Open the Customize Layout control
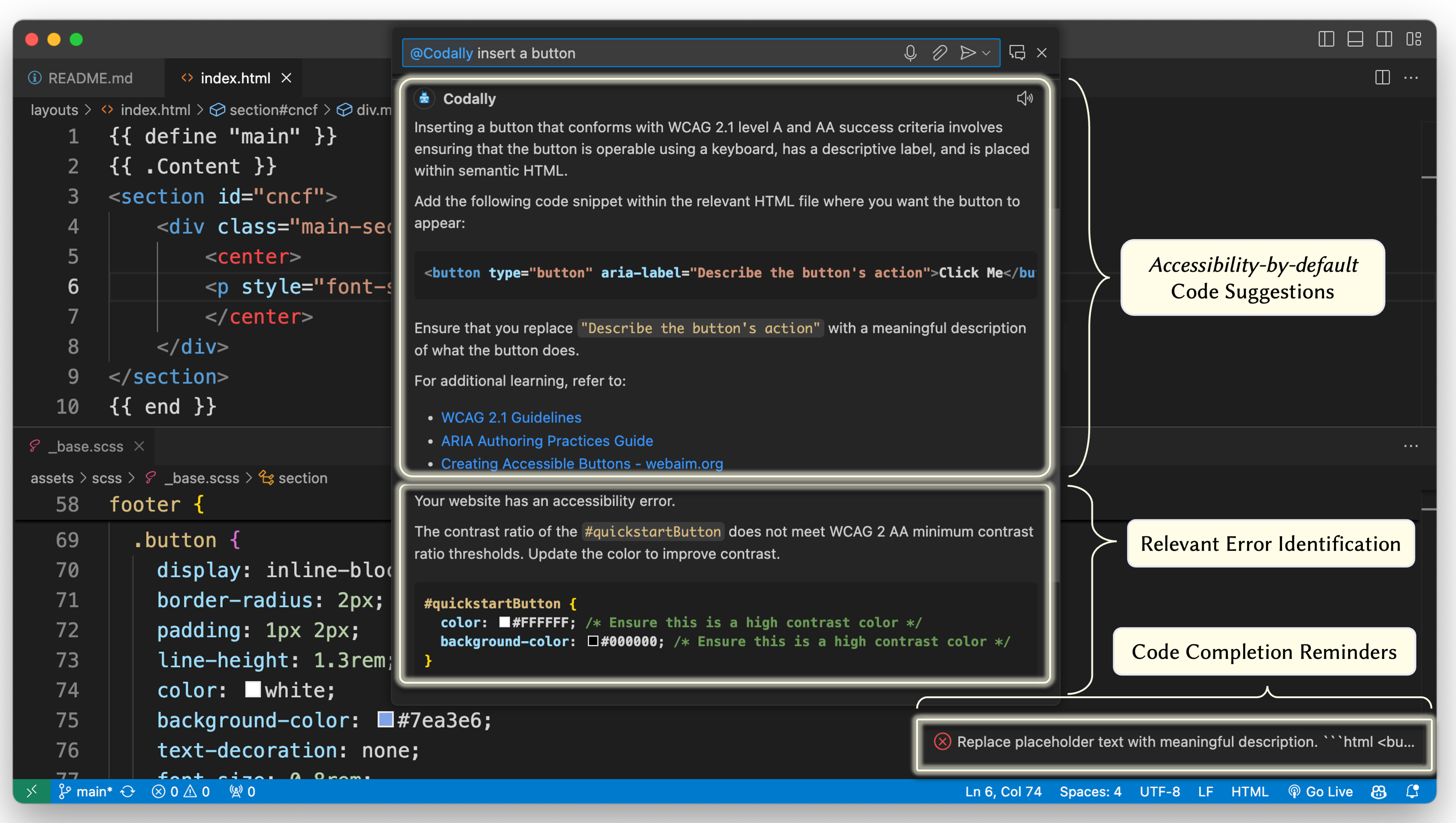 (1415, 39)
